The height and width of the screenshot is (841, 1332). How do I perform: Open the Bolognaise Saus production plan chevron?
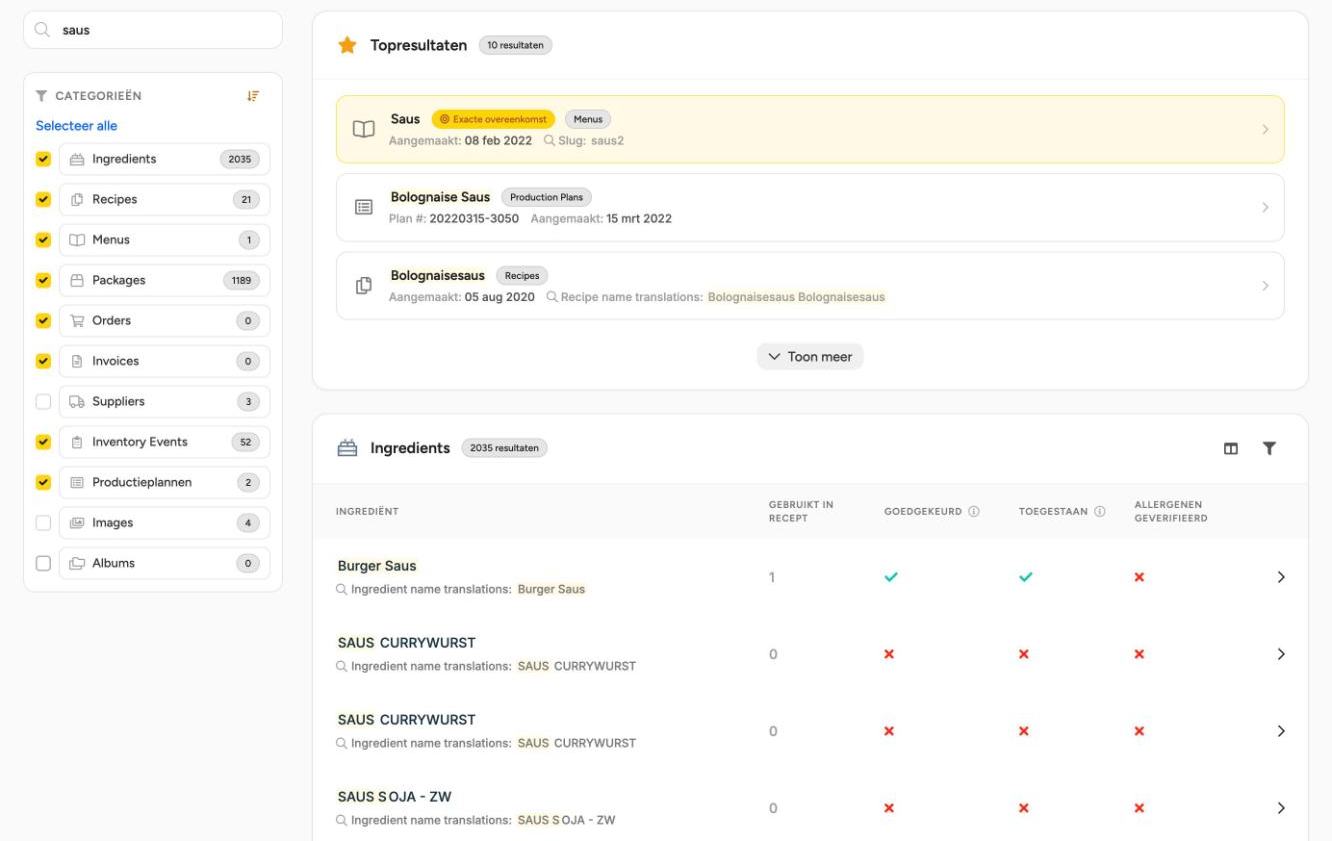click(1265, 207)
